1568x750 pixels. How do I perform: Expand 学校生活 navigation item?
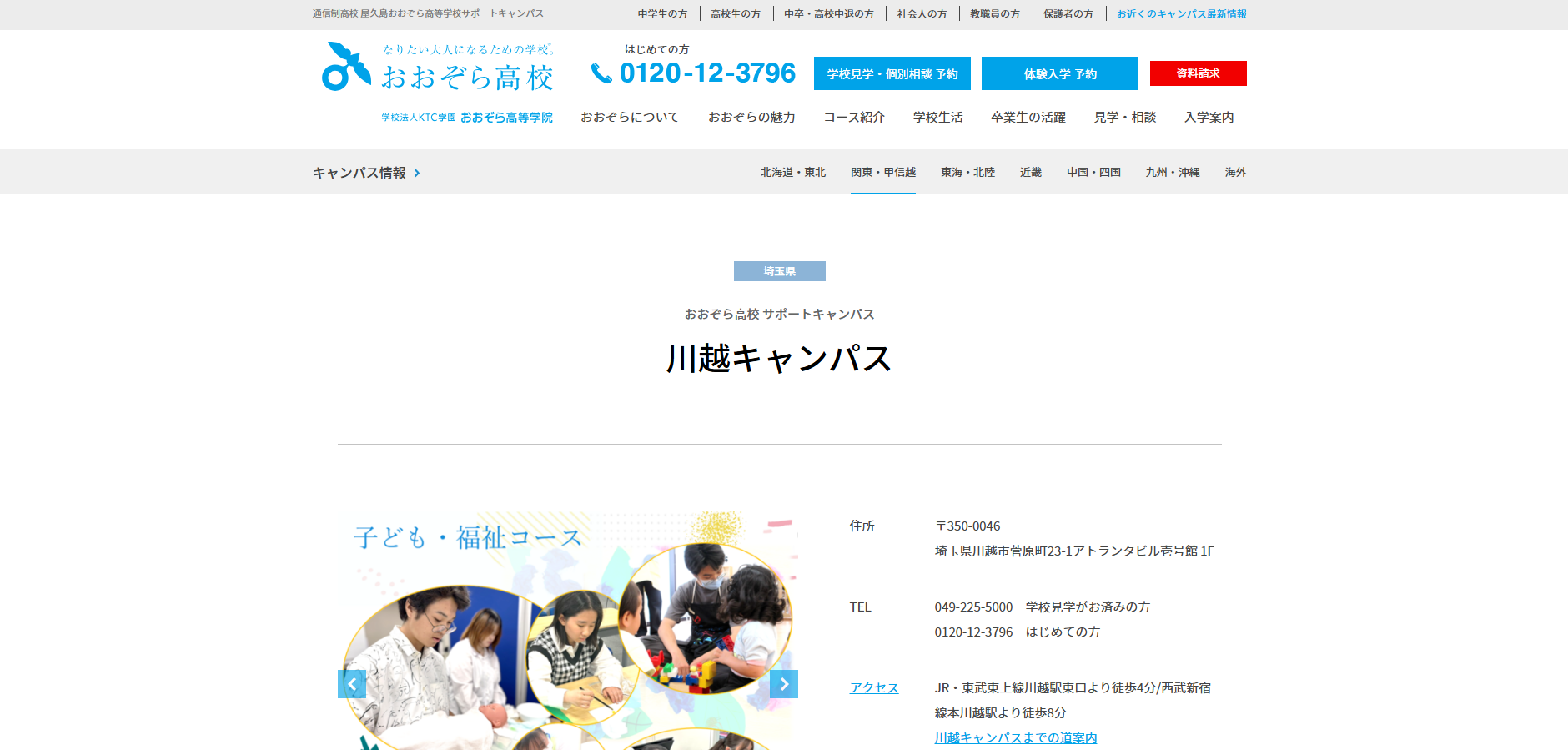click(937, 118)
